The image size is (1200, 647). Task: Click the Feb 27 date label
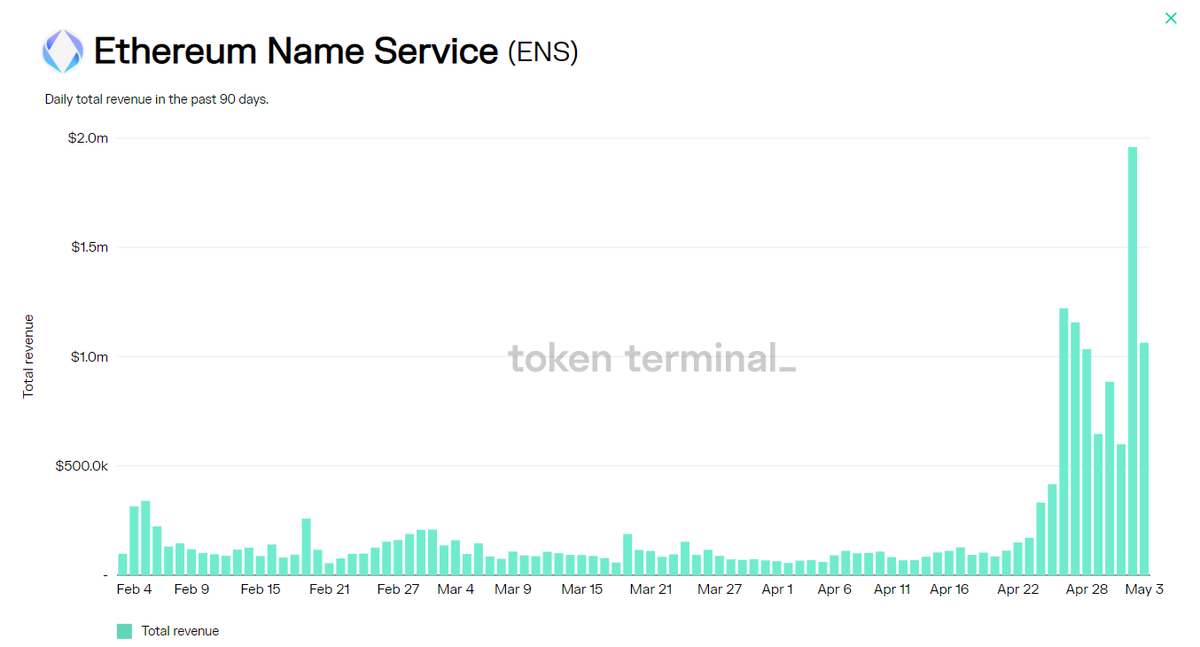398,590
